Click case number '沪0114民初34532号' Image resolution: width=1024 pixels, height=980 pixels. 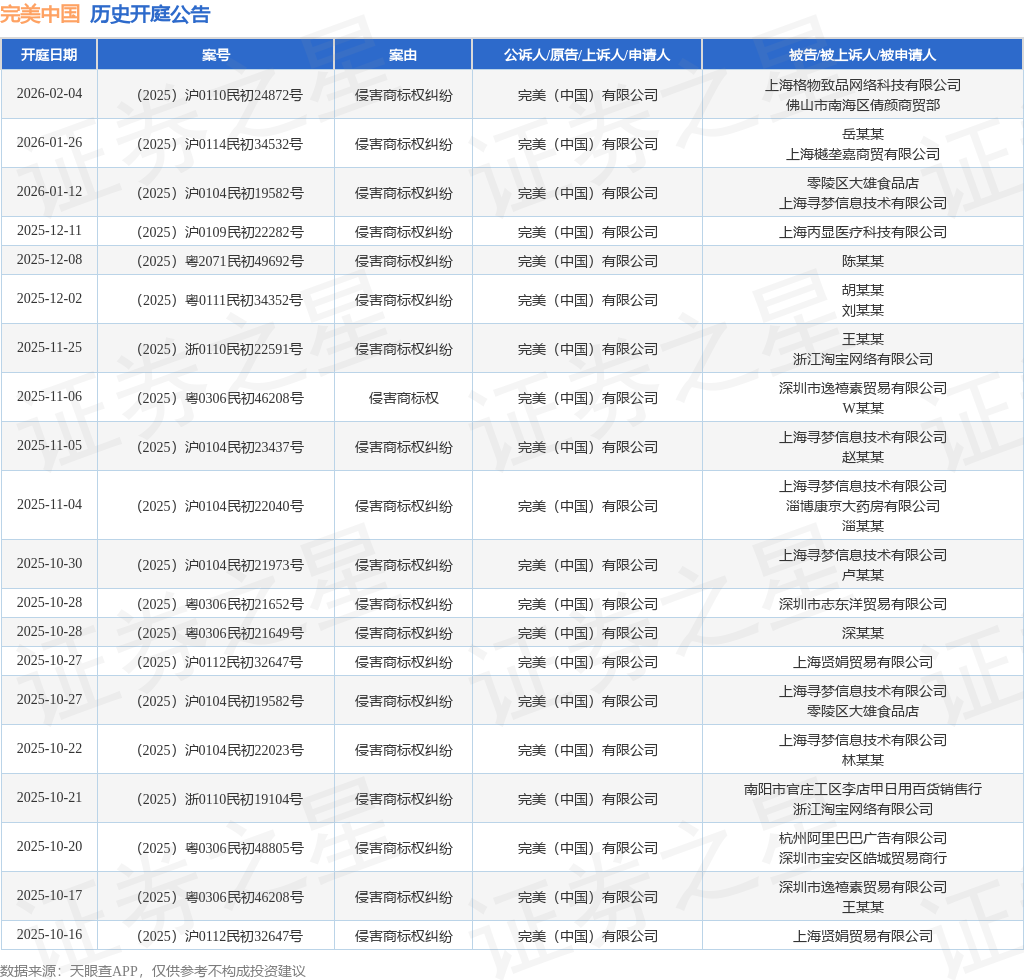(244, 144)
